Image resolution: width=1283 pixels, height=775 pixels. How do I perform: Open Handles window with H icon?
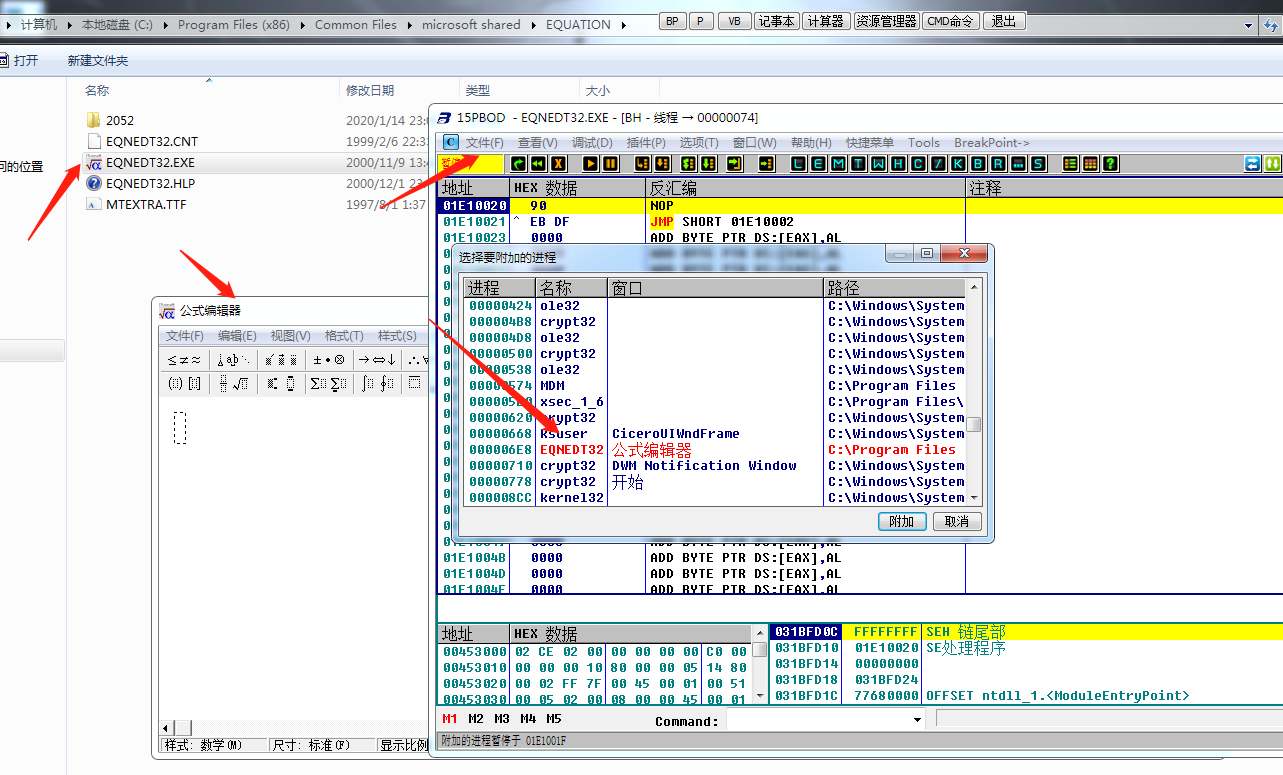click(899, 163)
